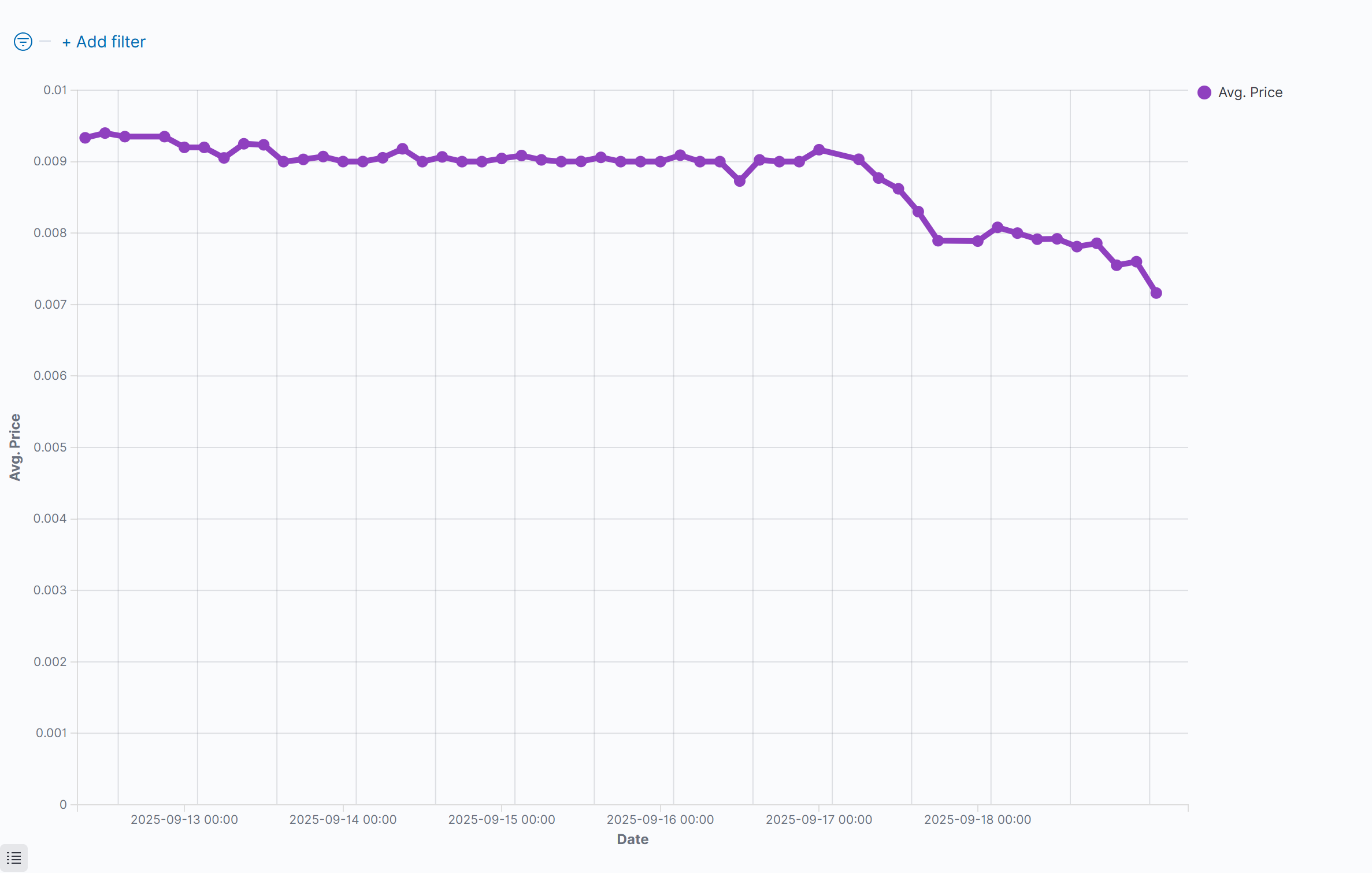Click the 2025-09-17 00:00 x-axis label
This screenshot has width=1372, height=873.
pos(819,819)
